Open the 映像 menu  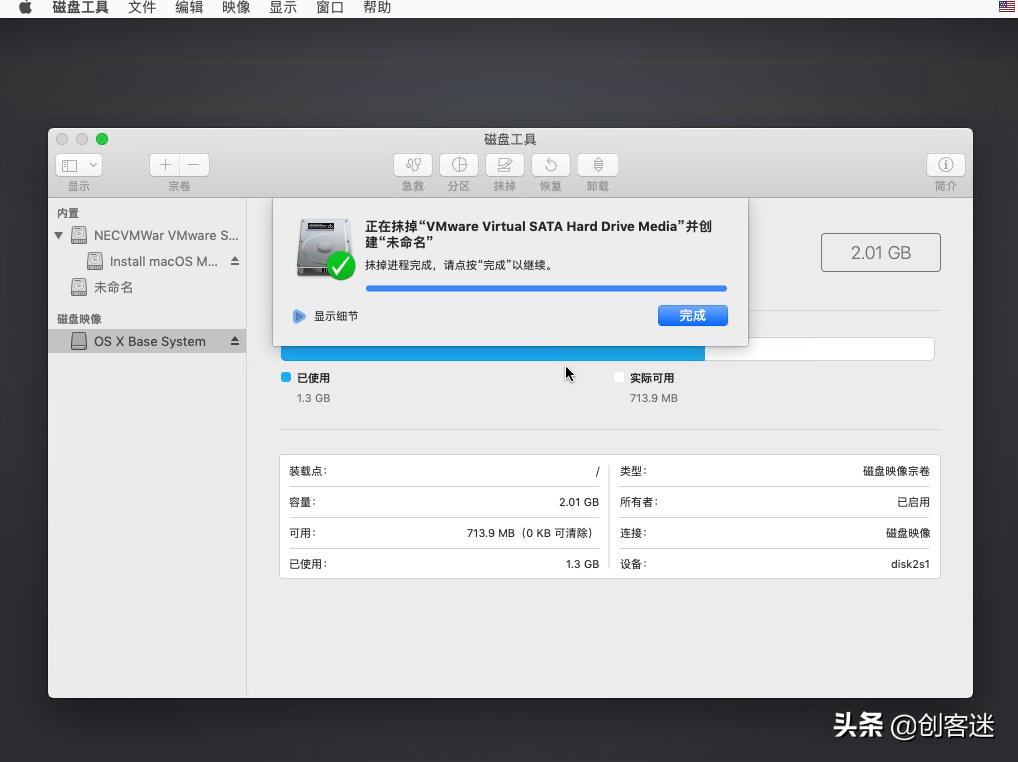(236, 7)
